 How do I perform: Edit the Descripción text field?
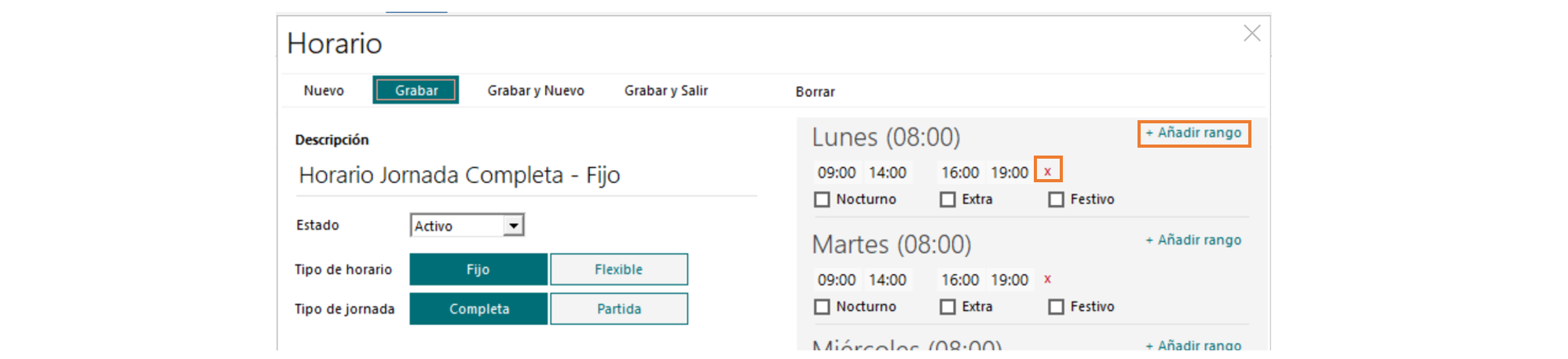coord(526,175)
